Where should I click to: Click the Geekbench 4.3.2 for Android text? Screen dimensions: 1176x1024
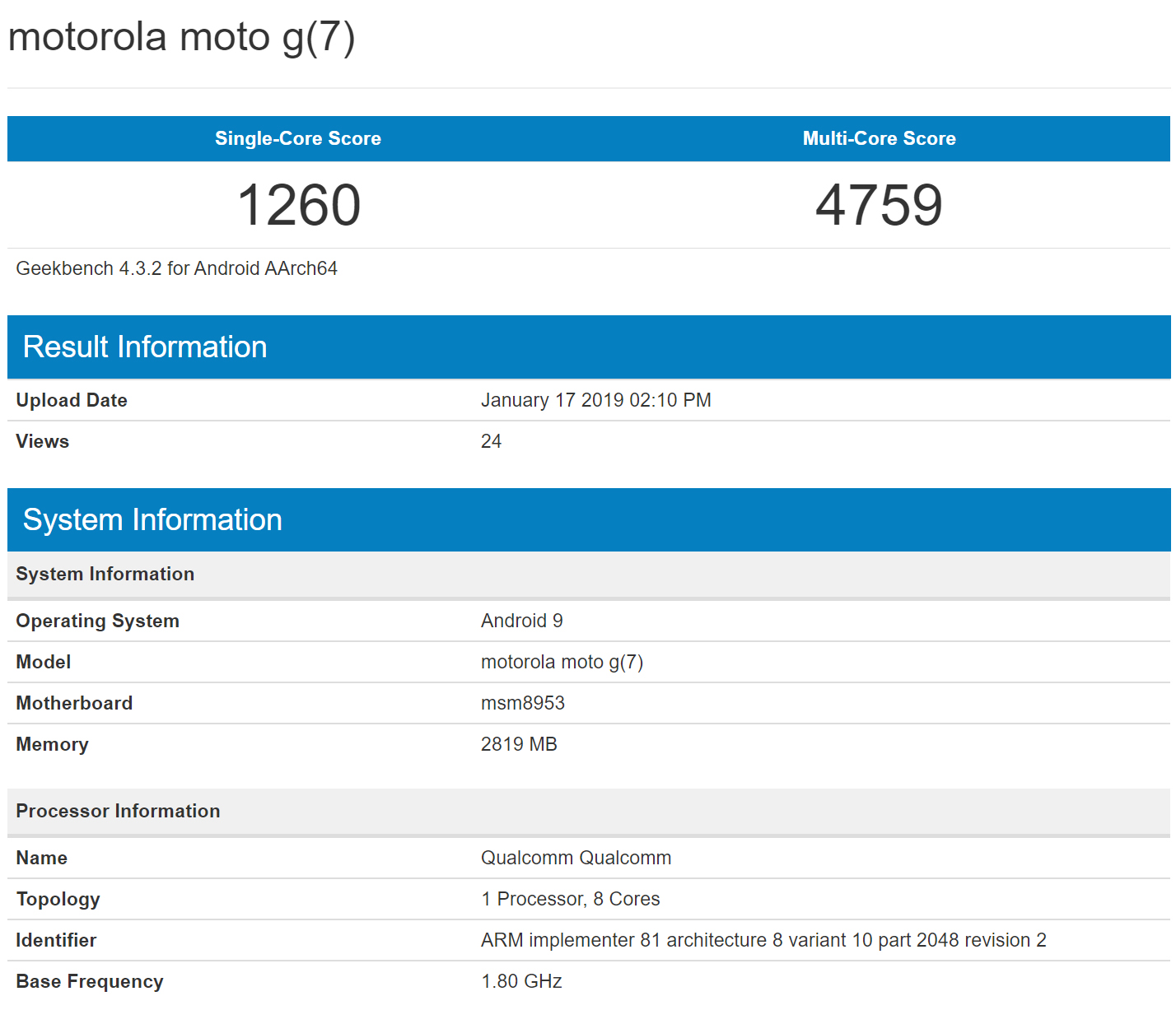coord(176,268)
